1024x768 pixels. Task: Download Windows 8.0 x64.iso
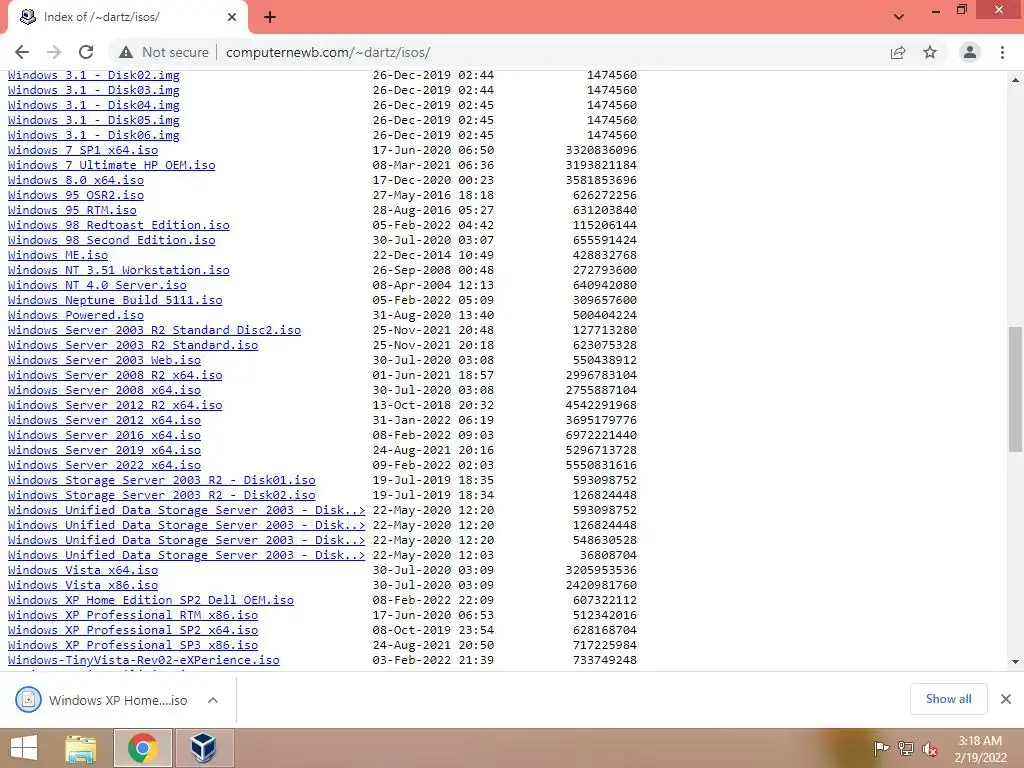[76, 180]
